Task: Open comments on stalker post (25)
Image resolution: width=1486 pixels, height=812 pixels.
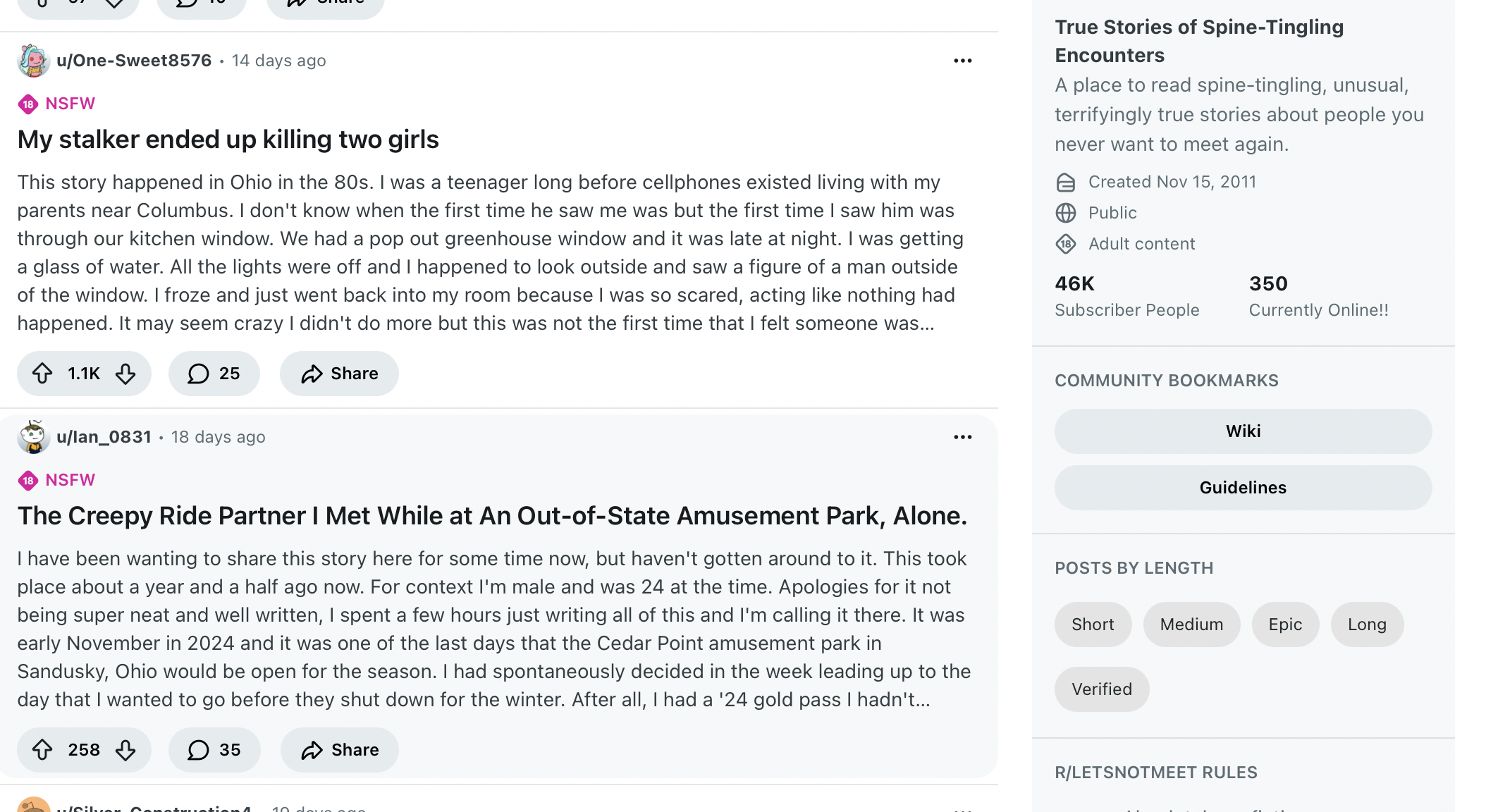Action: point(214,374)
